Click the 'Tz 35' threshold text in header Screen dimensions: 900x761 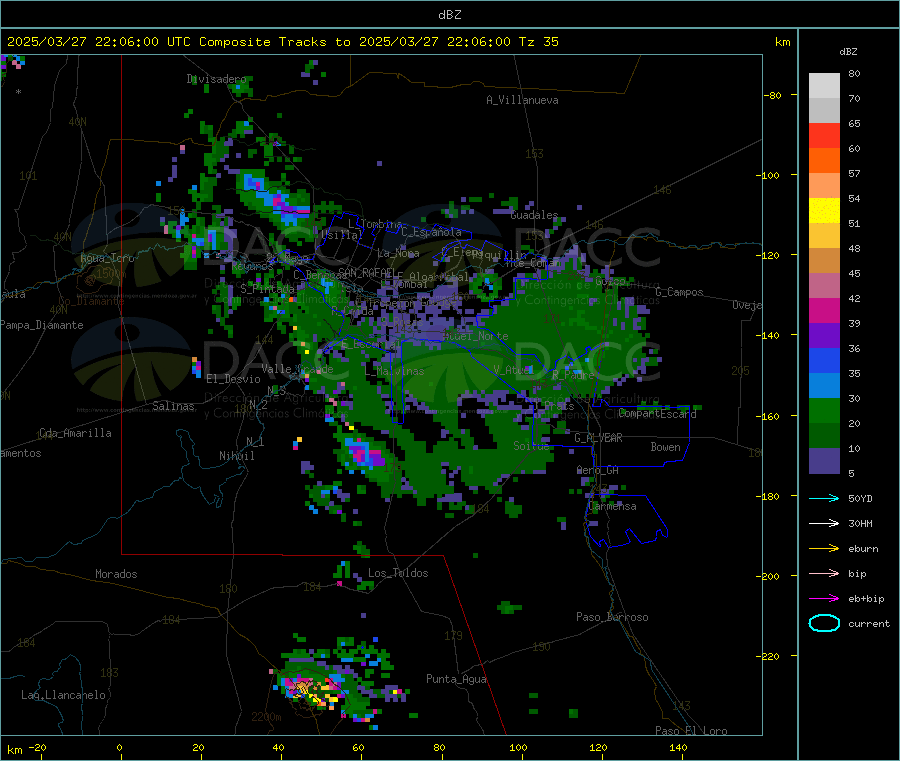click(538, 42)
